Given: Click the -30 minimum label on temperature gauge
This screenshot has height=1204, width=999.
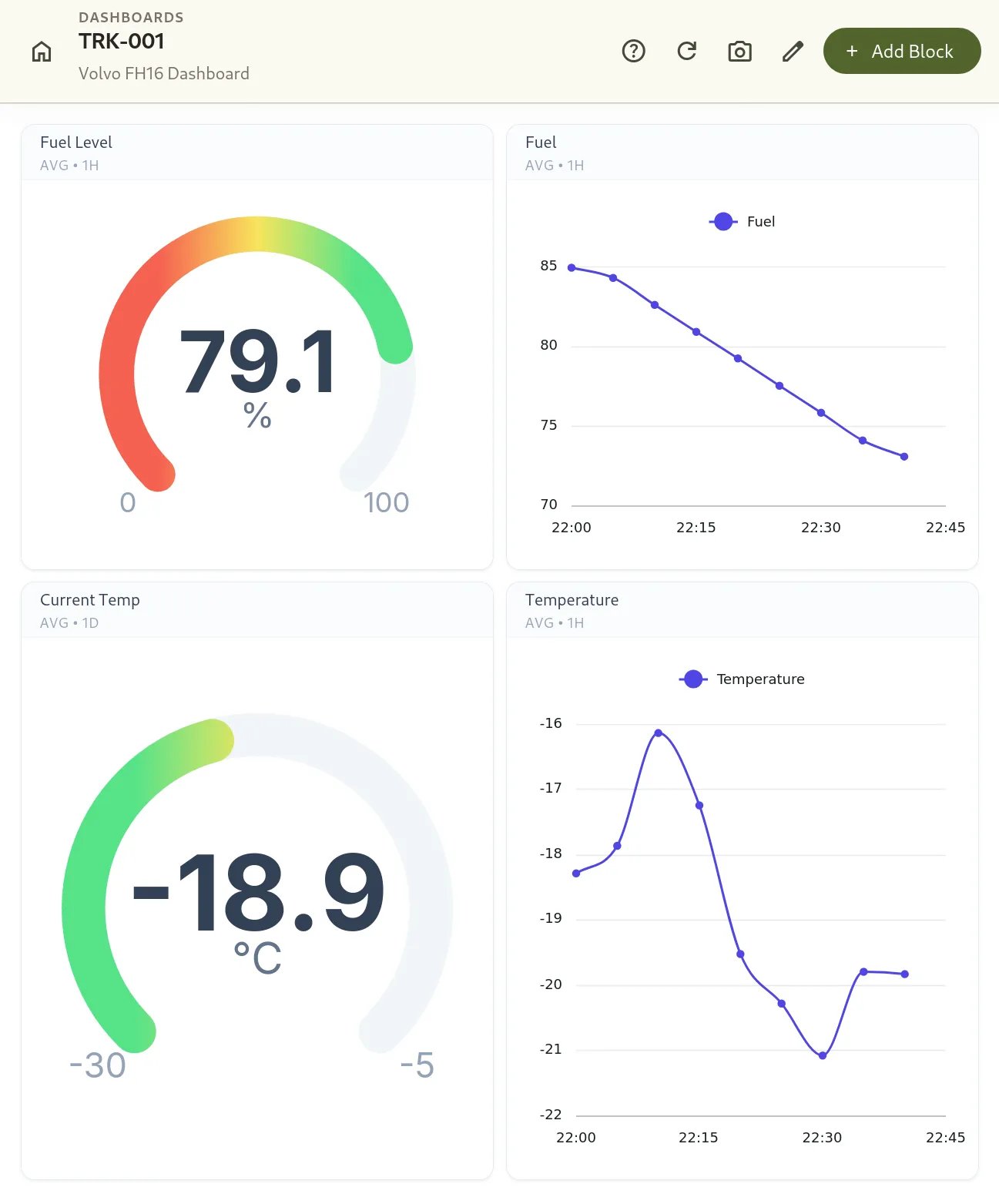Looking at the screenshot, I should (98, 1066).
